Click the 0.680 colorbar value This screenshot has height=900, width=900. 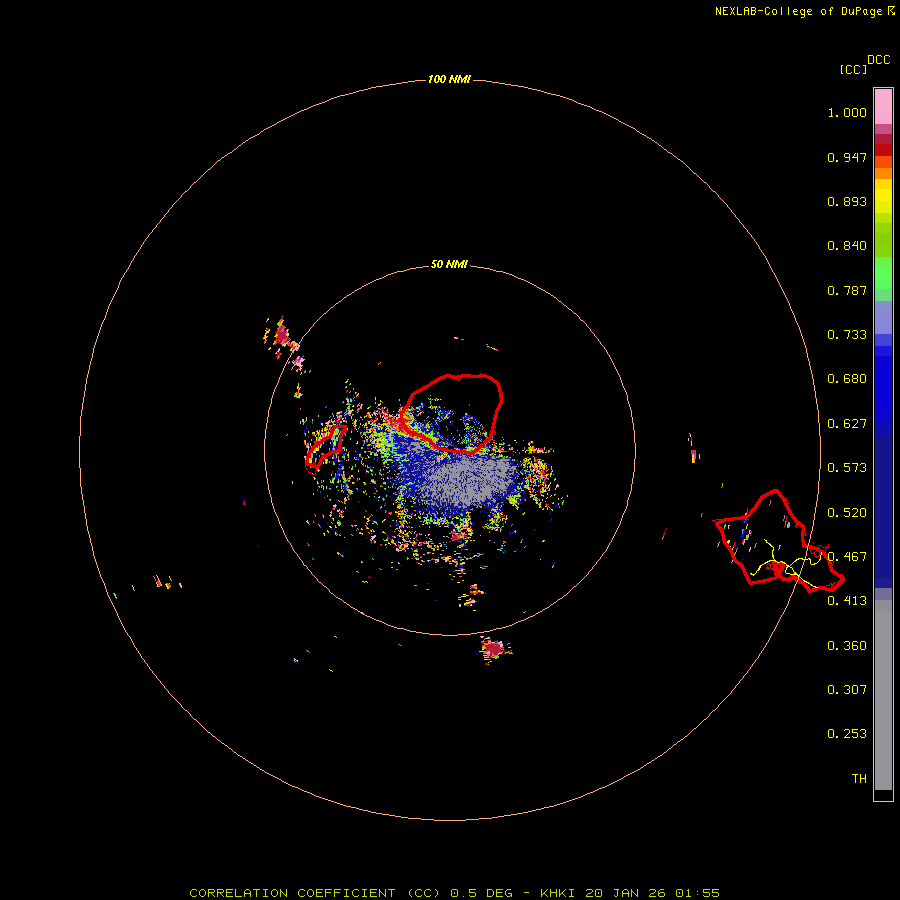pos(847,379)
